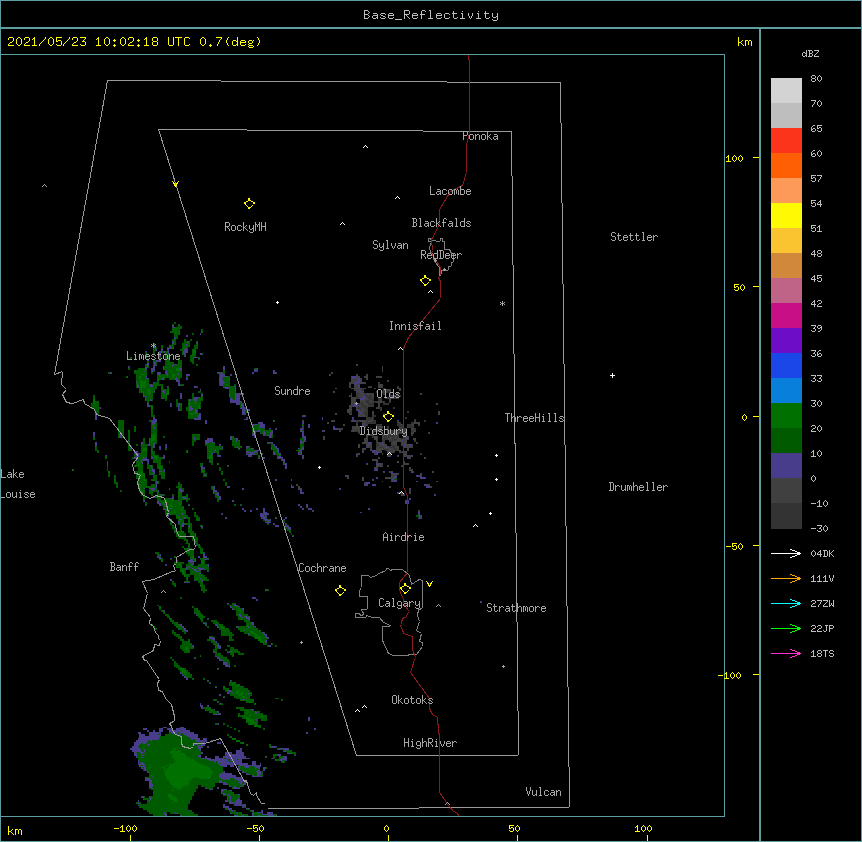Click the Innisfail label
This screenshot has height=842, width=862.
click(x=415, y=326)
